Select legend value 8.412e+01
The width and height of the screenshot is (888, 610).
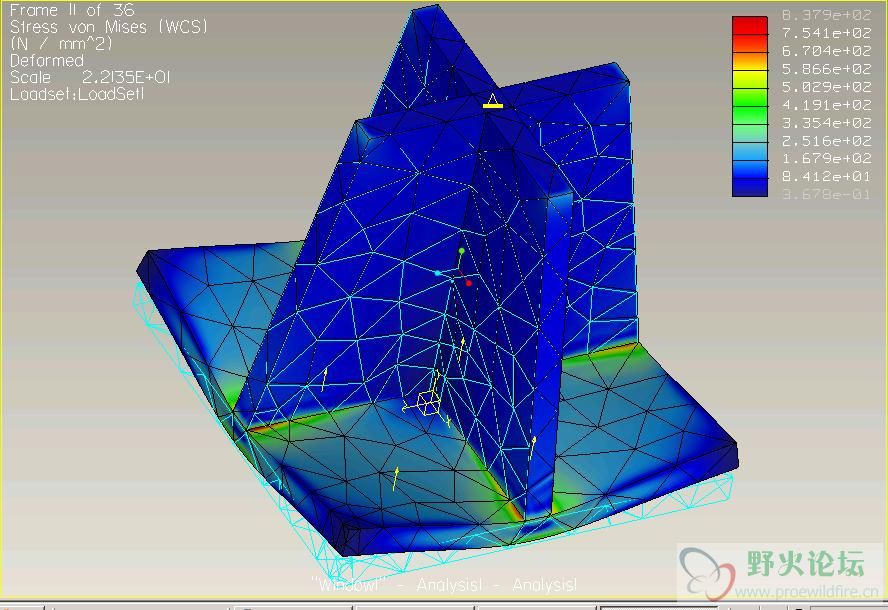click(x=826, y=177)
